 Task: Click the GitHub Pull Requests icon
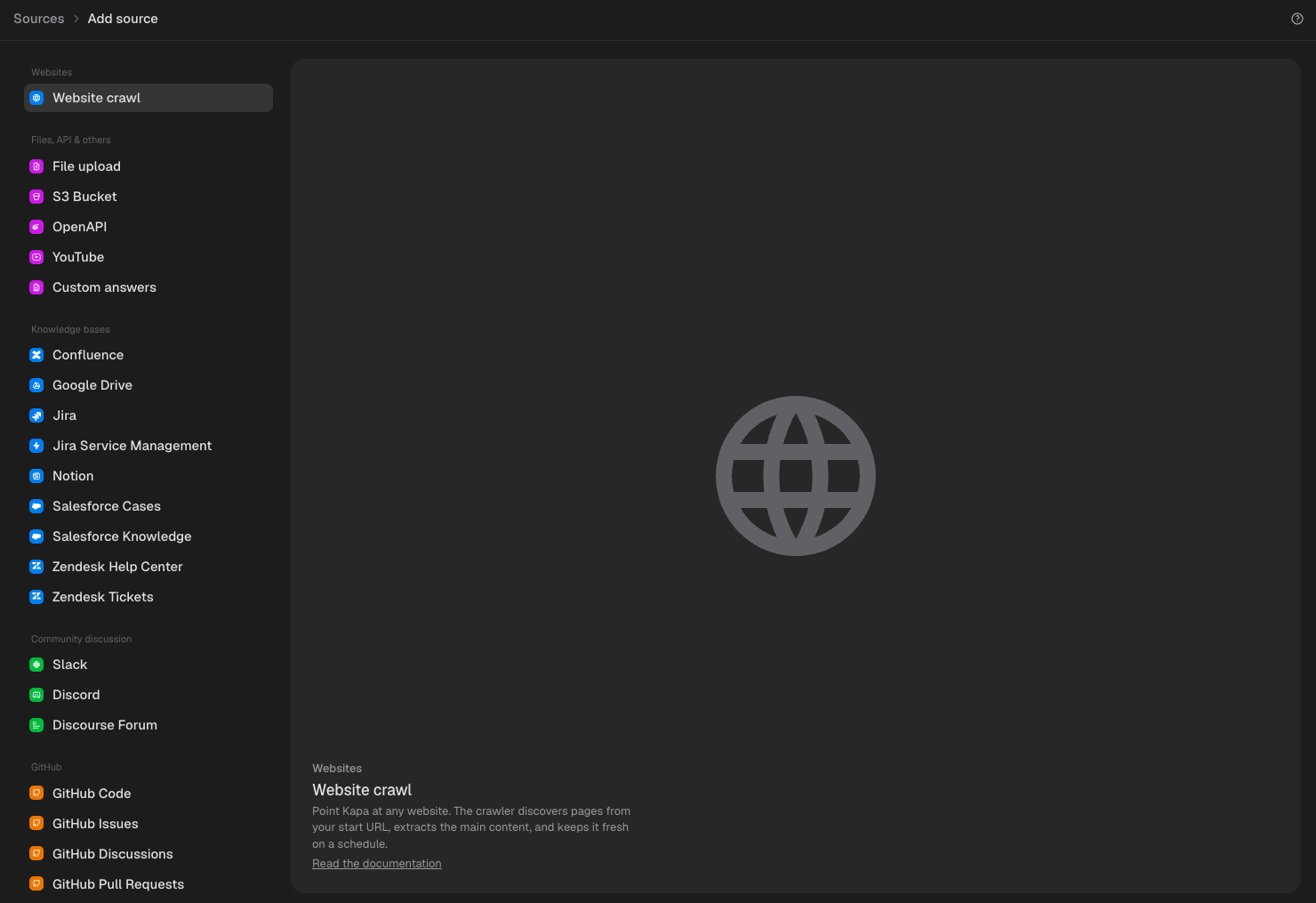coord(36,884)
